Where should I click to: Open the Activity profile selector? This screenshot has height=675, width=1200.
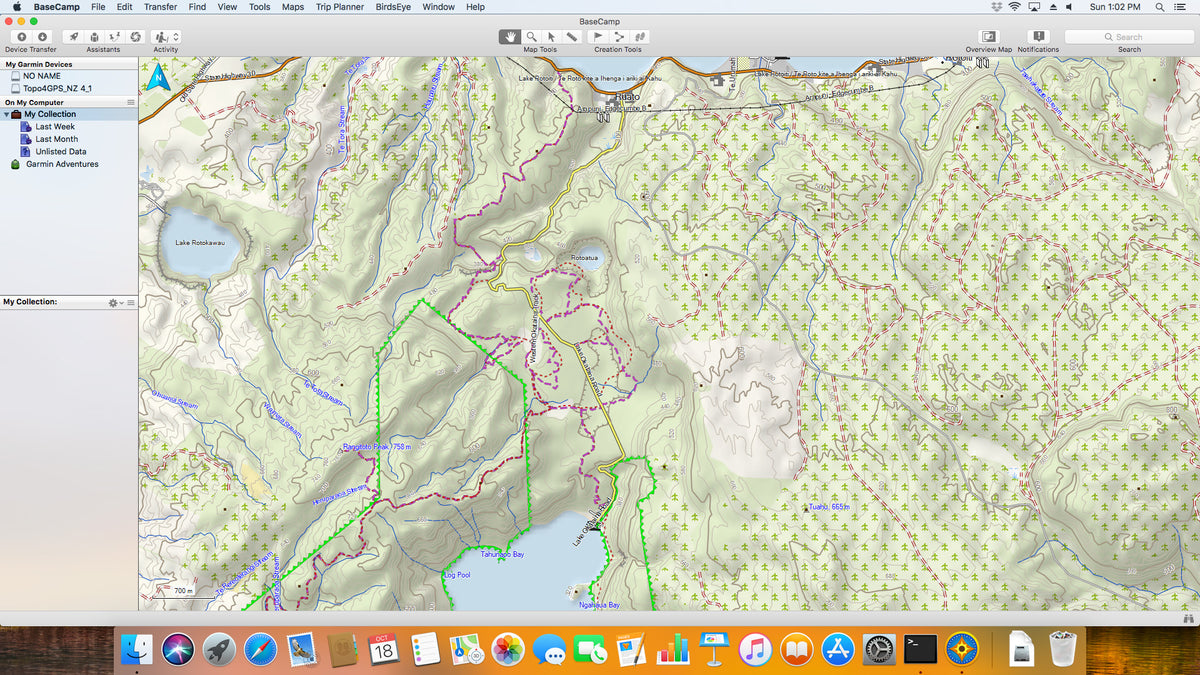pyautogui.click(x=166, y=37)
